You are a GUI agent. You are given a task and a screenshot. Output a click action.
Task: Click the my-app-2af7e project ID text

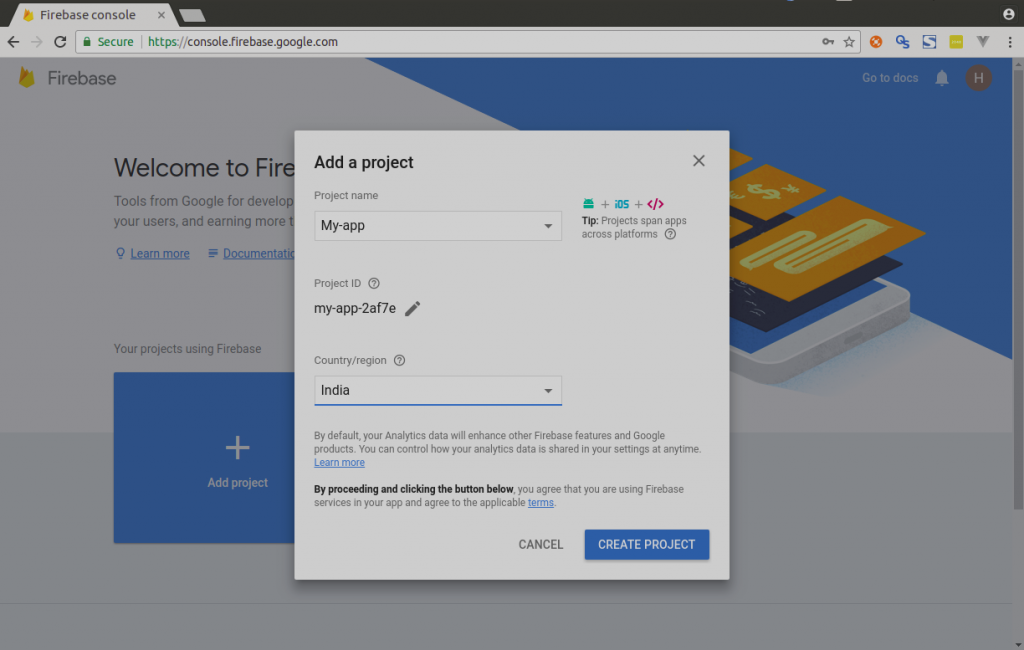pos(355,308)
